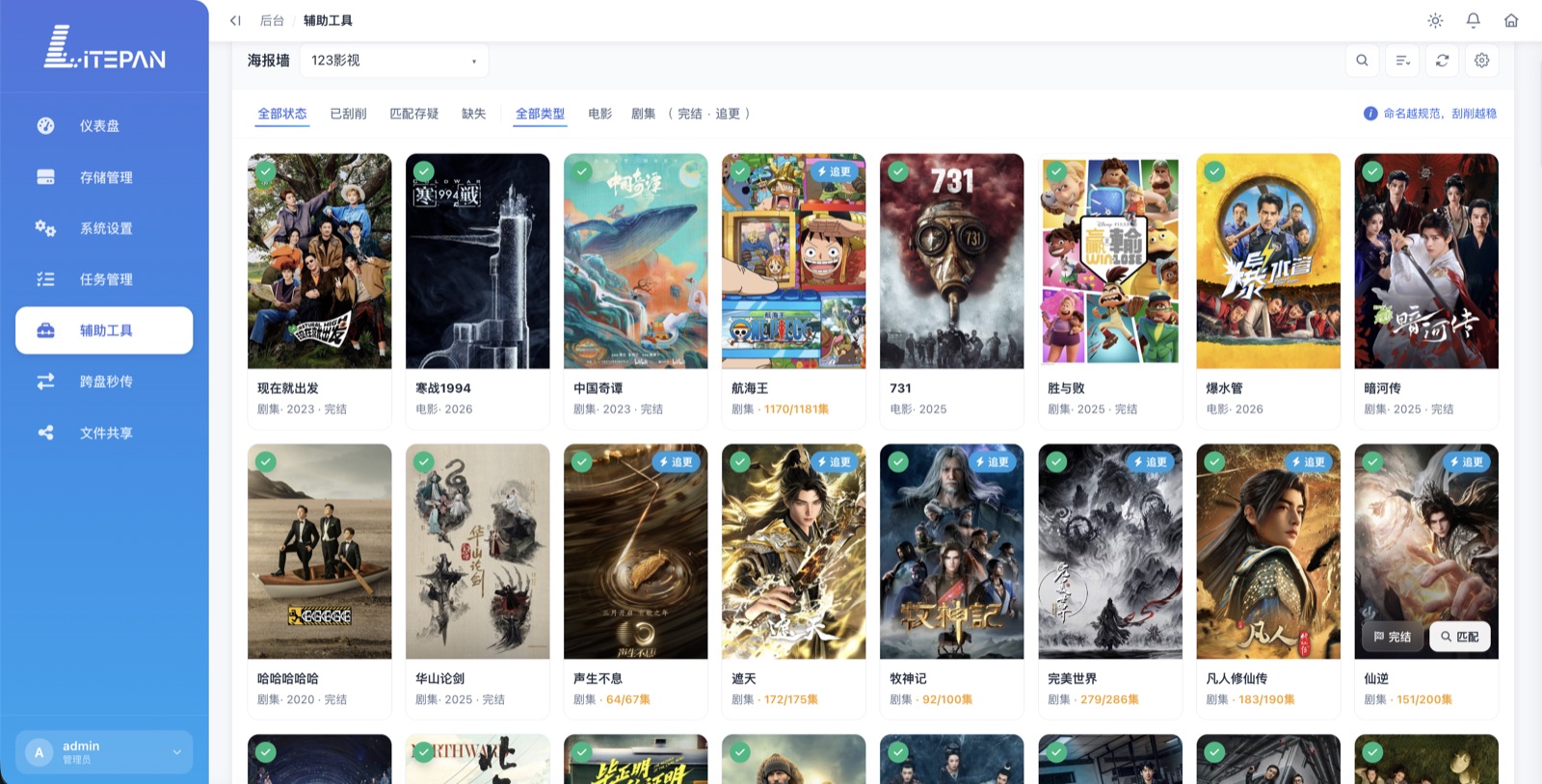Open 跨盘秒传 in the sidebar
1542x784 pixels.
(x=104, y=381)
